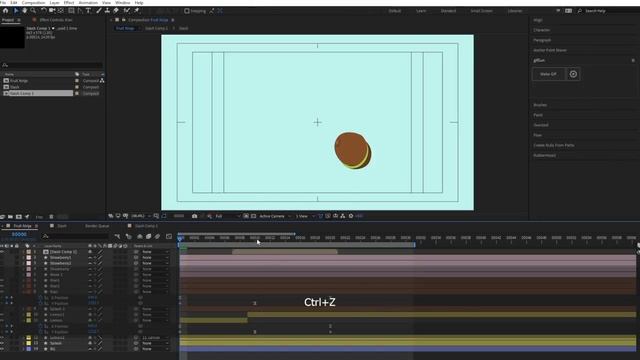Select the Zoom magnifier tool
Viewport: 640px width, 360px height.
(x=33, y=11)
